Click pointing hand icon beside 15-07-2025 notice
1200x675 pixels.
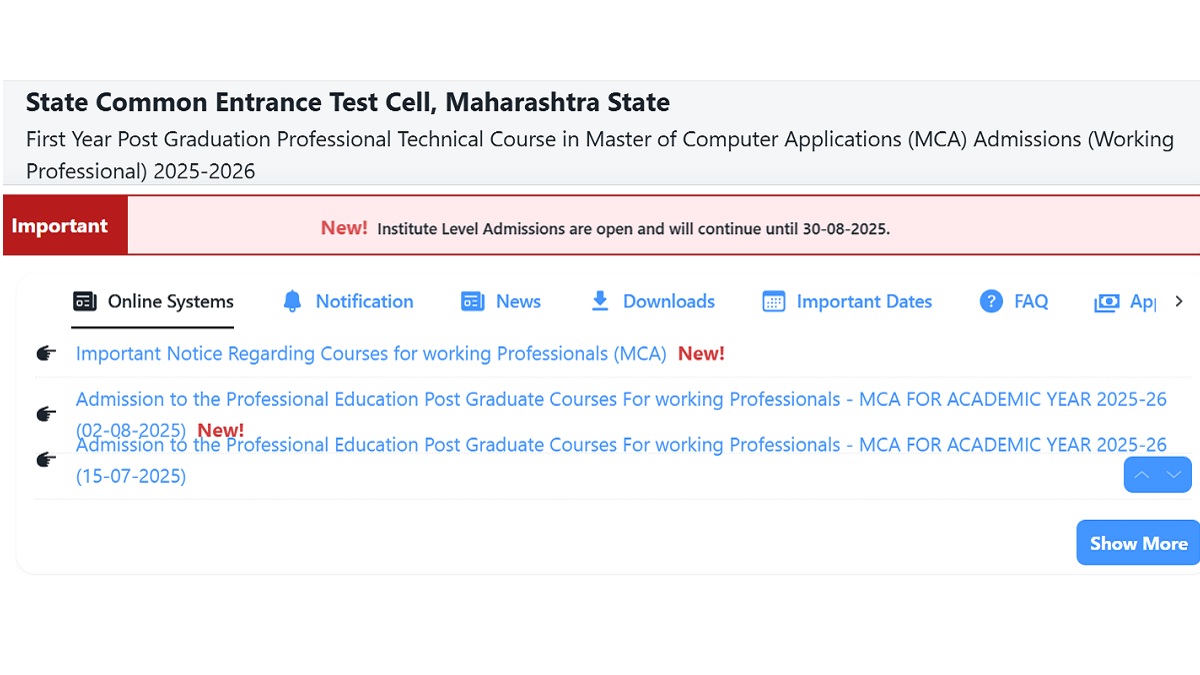pos(46,460)
